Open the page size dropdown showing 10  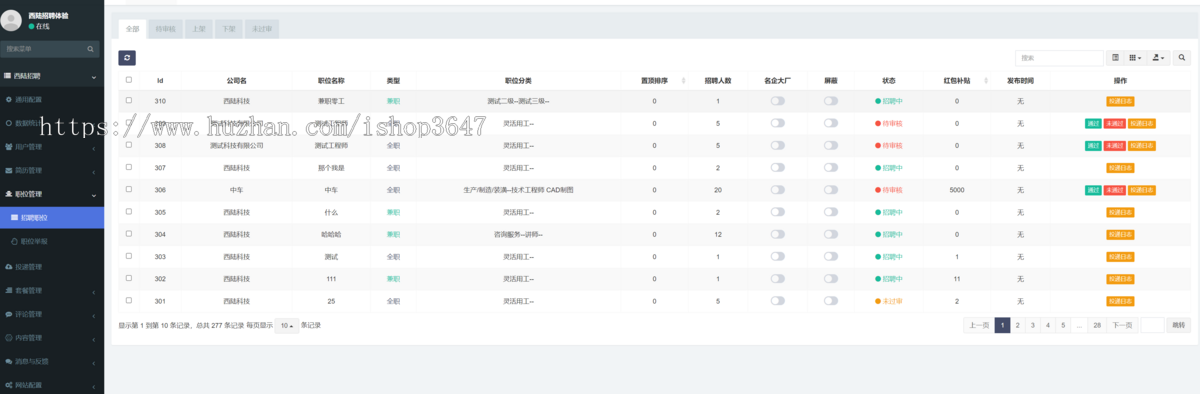click(x=287, y=326)
